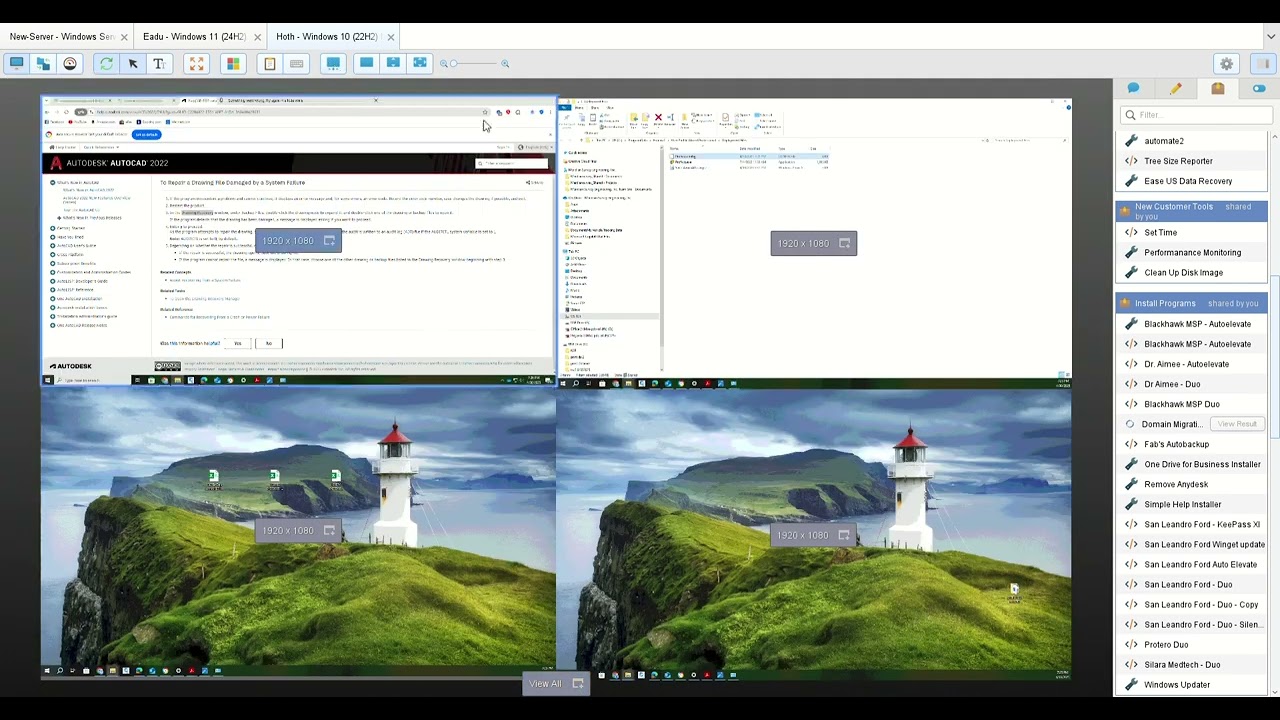This screenshot has width=1280, height=720.
Task: Run the Blackhawk MSP Duo script
Action: (1192, 404)
